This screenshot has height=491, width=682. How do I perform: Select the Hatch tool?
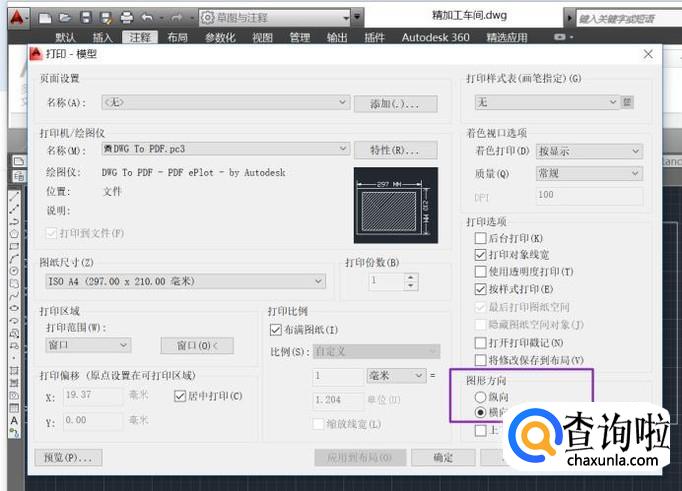pyautogui.click(x=14, y=371)
